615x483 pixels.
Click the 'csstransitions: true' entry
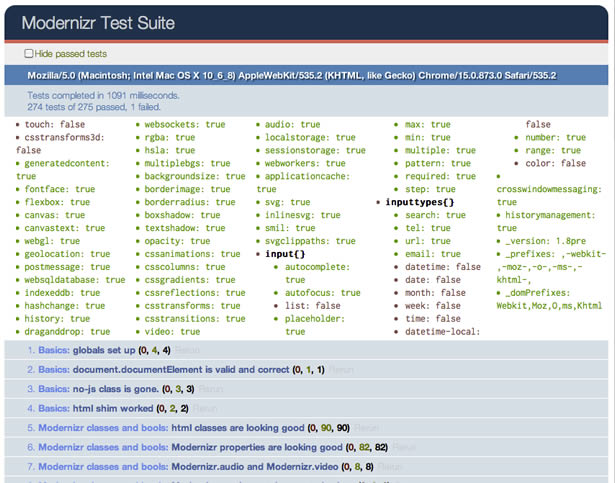(x=195, y=319)
